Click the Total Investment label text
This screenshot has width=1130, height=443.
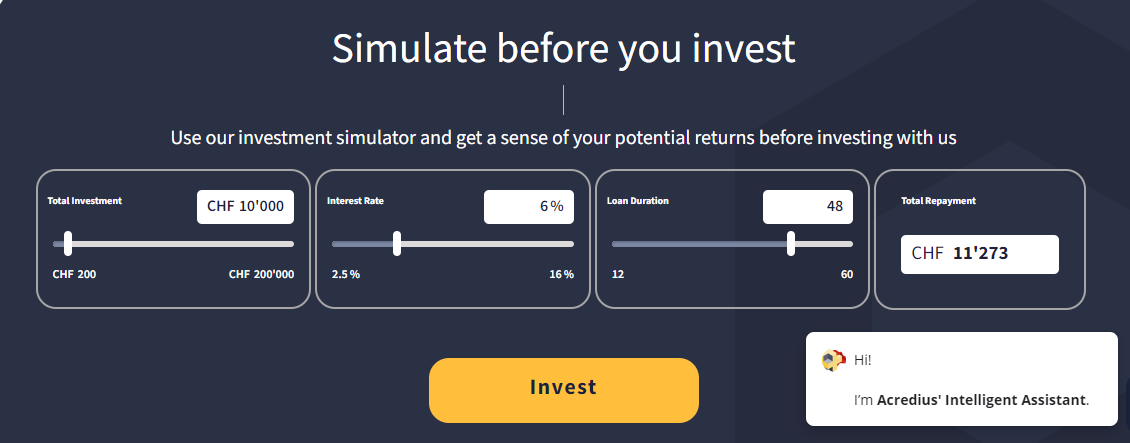point(85,201)
